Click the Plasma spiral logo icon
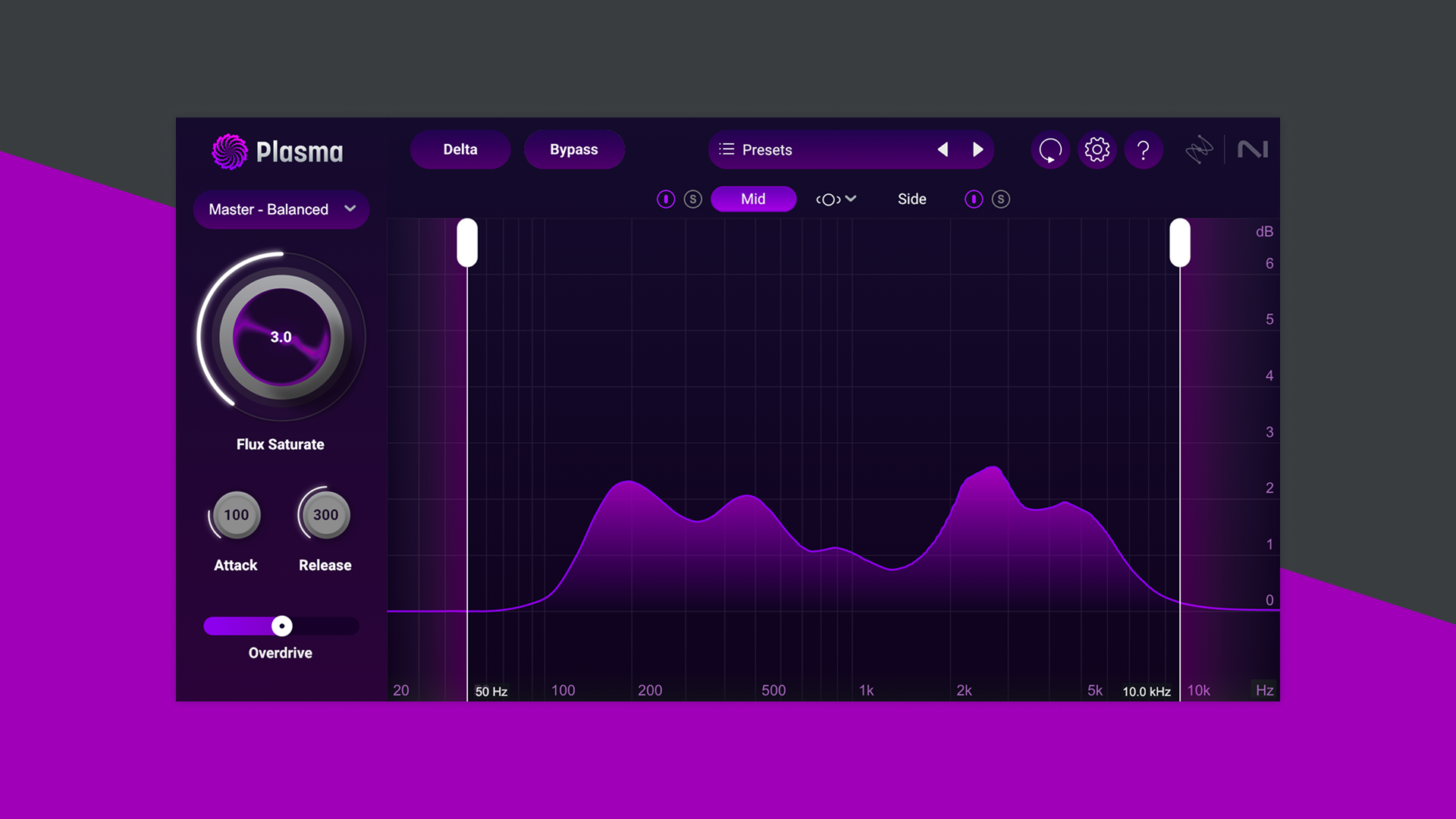The height and width of the screenshot is (819, 1456). click(229, 151)
